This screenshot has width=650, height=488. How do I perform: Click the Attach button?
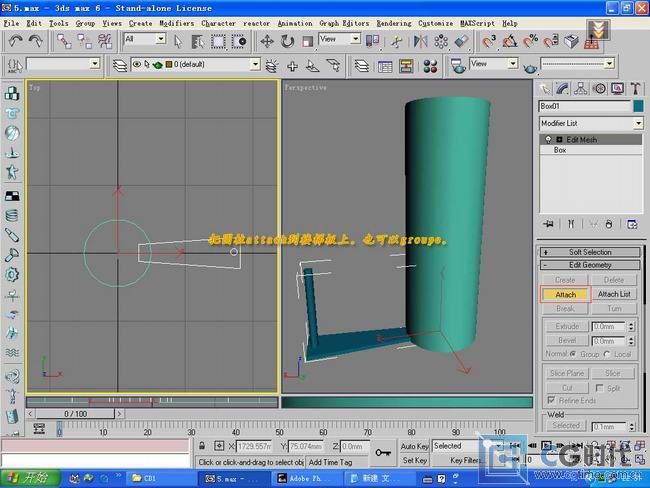click(x=565, y=294)
